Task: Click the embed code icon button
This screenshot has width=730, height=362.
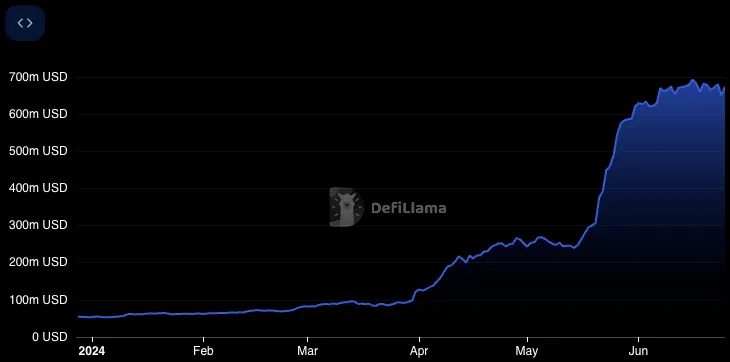Action: click(x=25, y=23)
